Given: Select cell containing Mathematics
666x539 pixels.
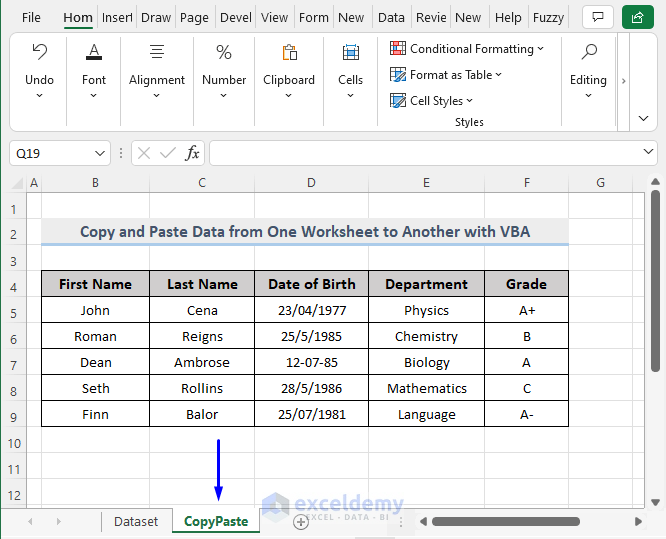Looking at the screenshot, I should (426, 388).
